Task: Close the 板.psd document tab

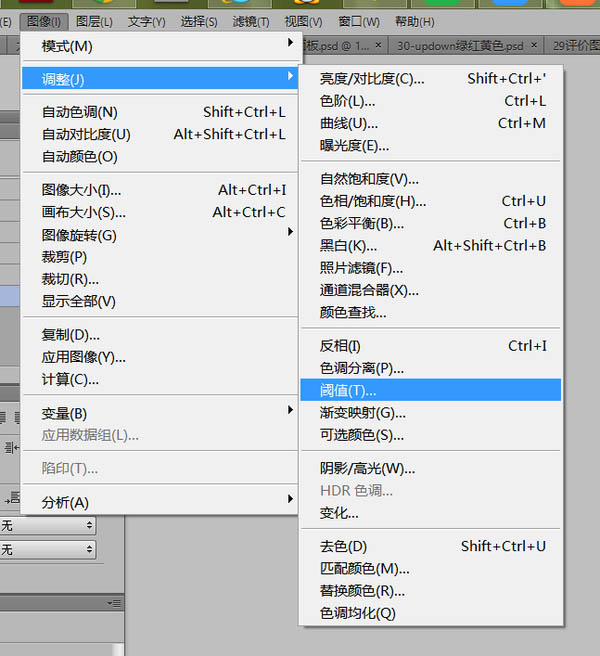Action: (378, 45)
